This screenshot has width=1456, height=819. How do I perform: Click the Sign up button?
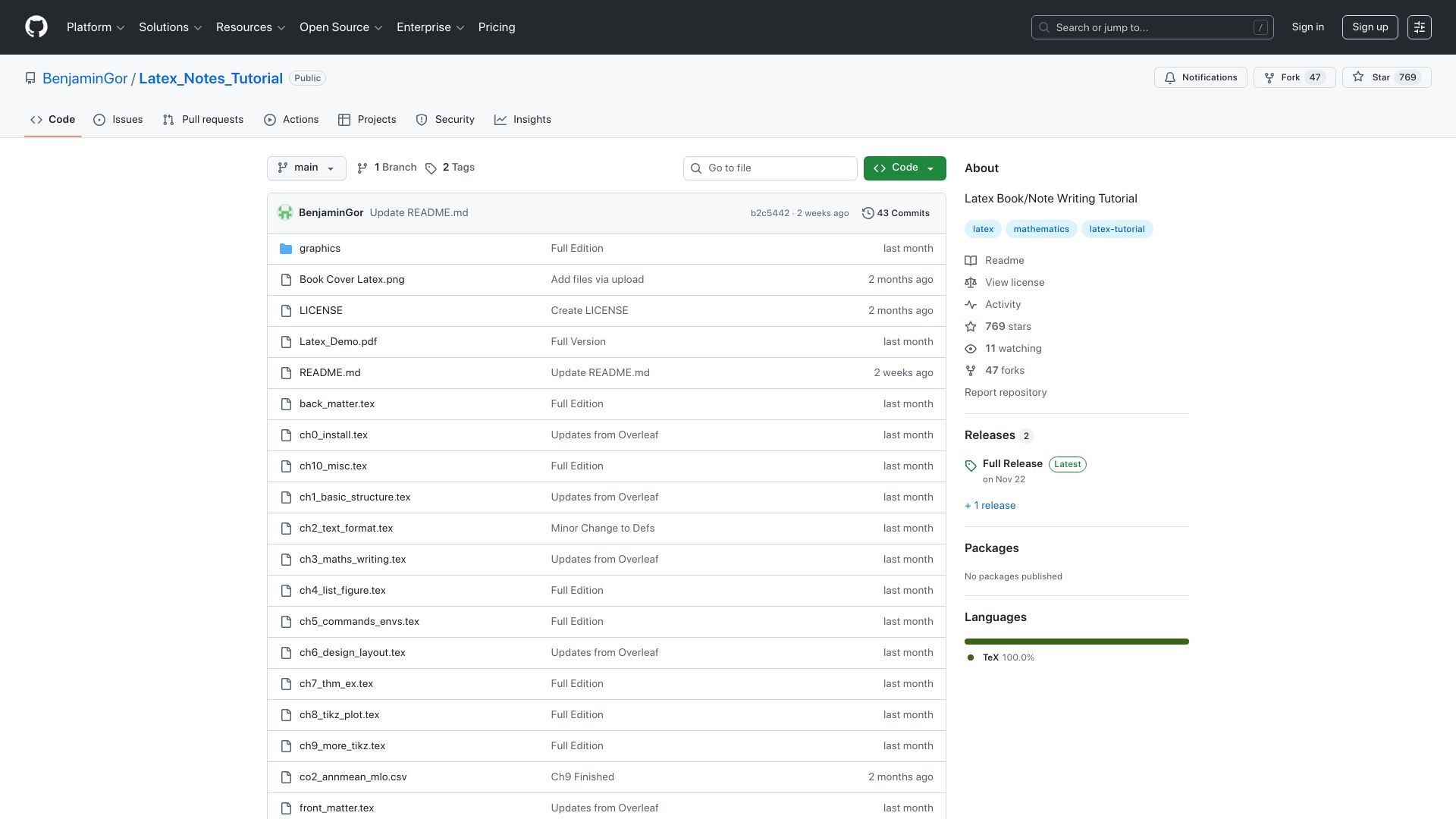point(1370,27)
